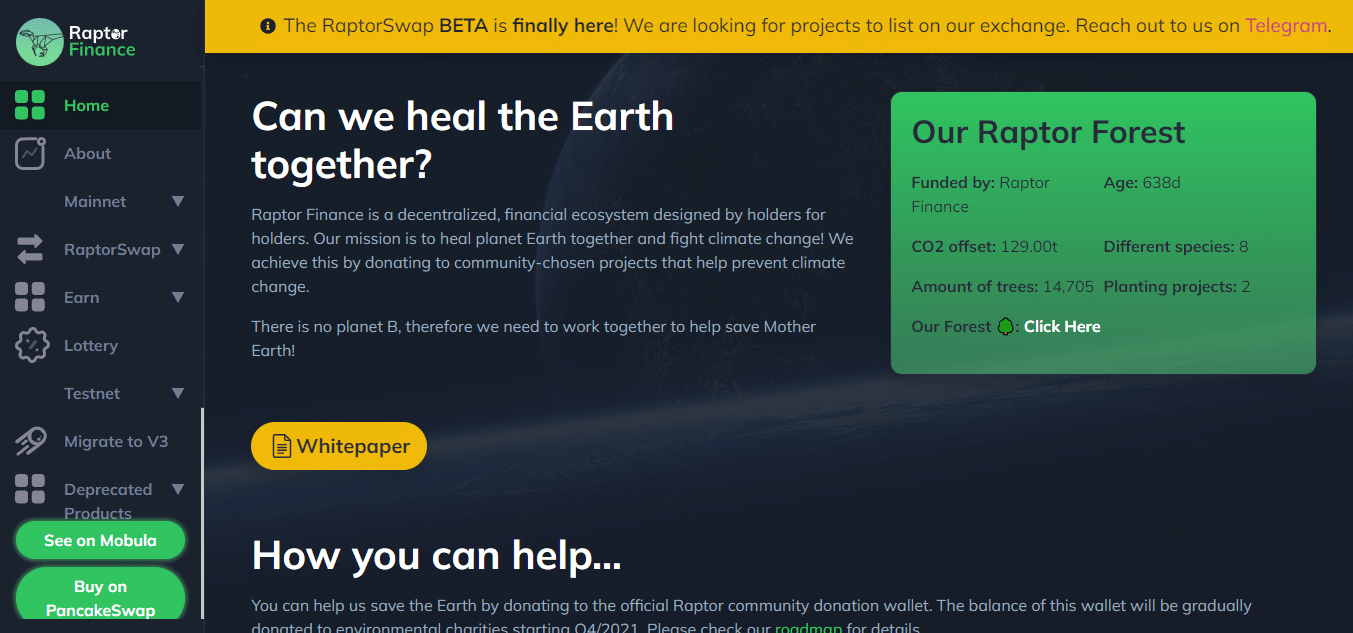Screen dimensions: 1353x633
Task: Click the sidebar vertical scrollbar
Action: (203, 500)
